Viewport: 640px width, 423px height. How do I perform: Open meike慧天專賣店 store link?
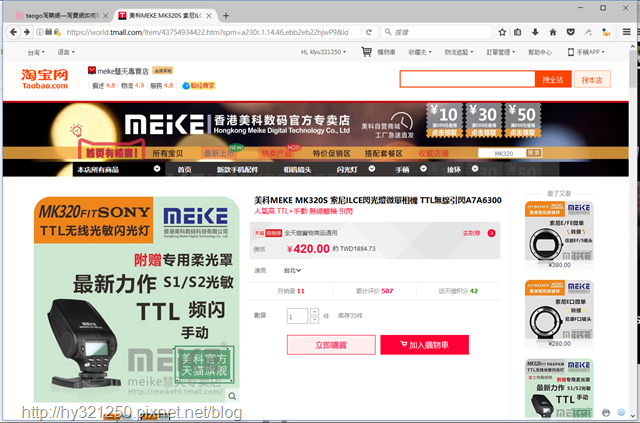coord(123,71)
